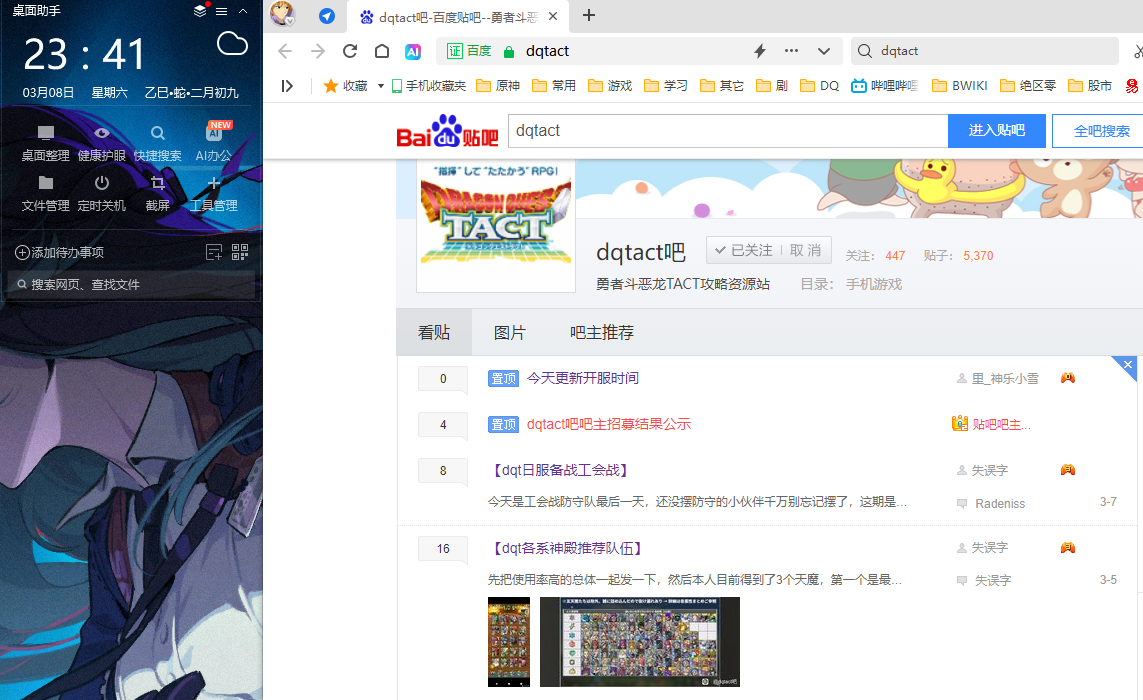Open the 游戏 bookmark folder
This screenshot has width=1143, height=700.
click(610, 86)
